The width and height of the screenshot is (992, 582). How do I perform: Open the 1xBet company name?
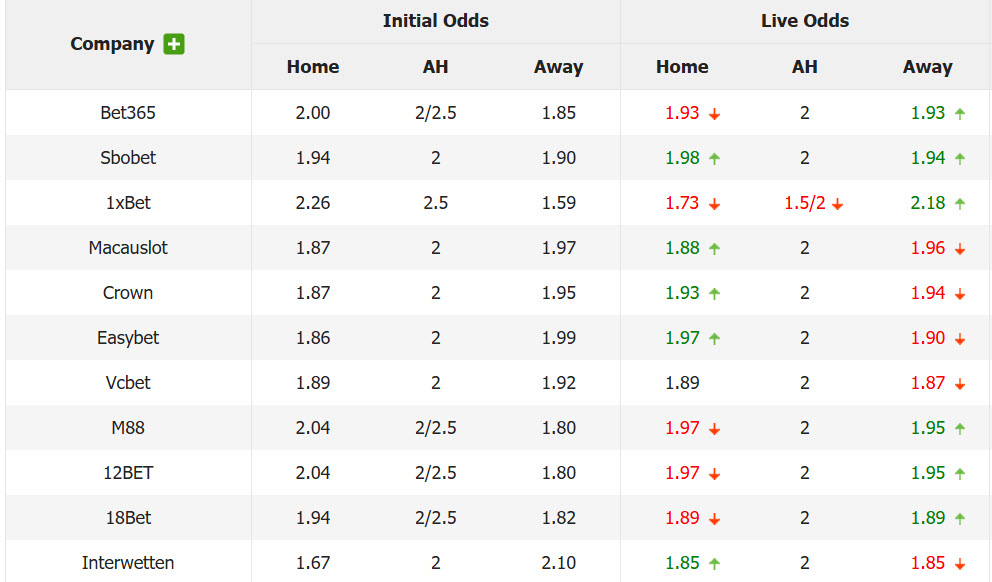128,202
